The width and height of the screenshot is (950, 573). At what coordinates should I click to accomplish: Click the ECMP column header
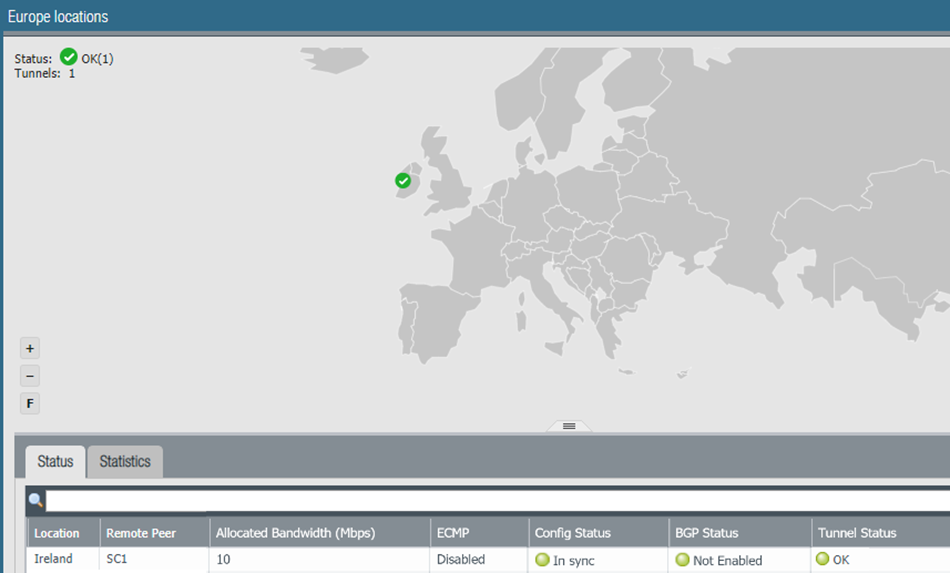point(453,533)
